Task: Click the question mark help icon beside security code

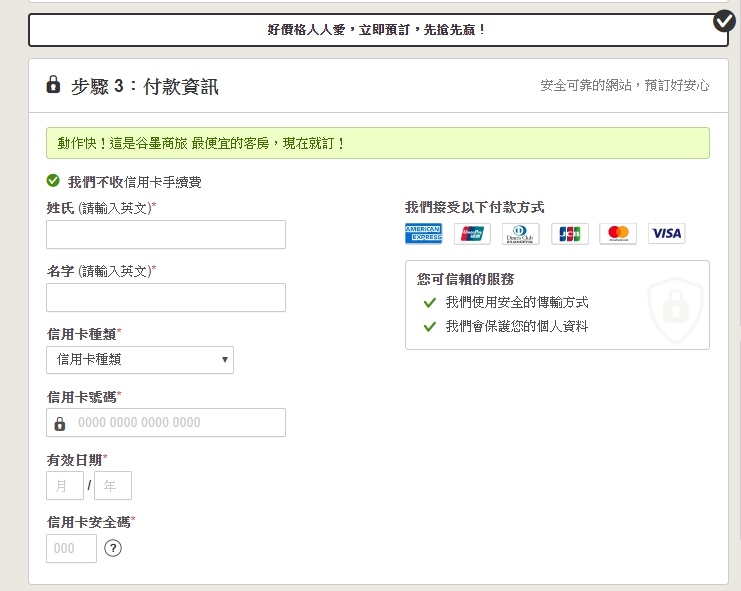Action: [x=113, y=548]
